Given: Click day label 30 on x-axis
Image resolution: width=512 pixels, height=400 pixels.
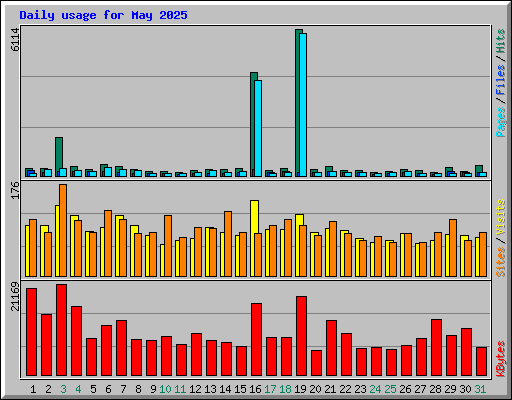Looking at the screenshot, I should point(465,389).
